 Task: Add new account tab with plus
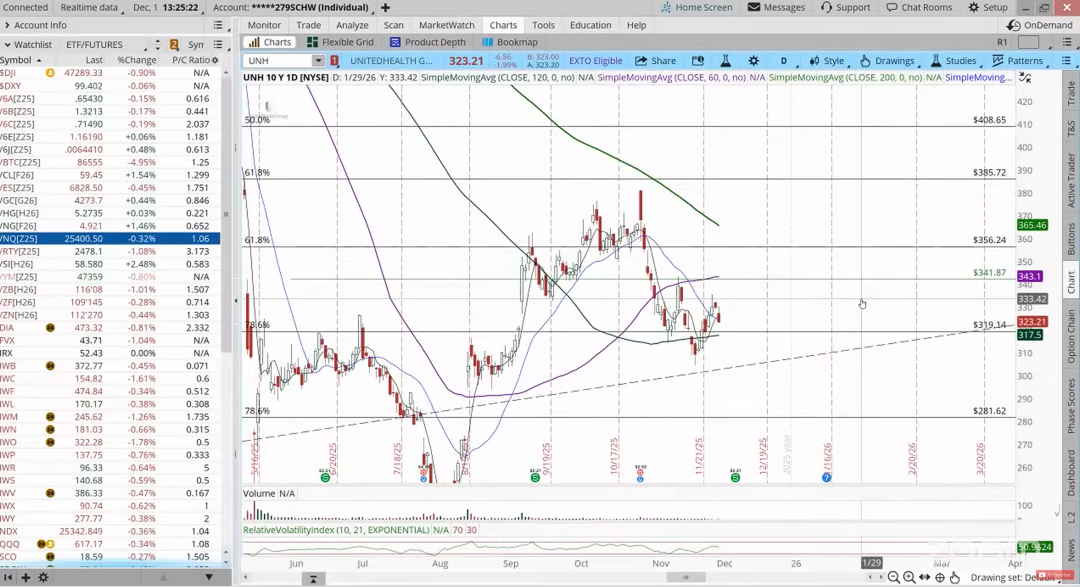pyautogui.click(x=386, y=7)
